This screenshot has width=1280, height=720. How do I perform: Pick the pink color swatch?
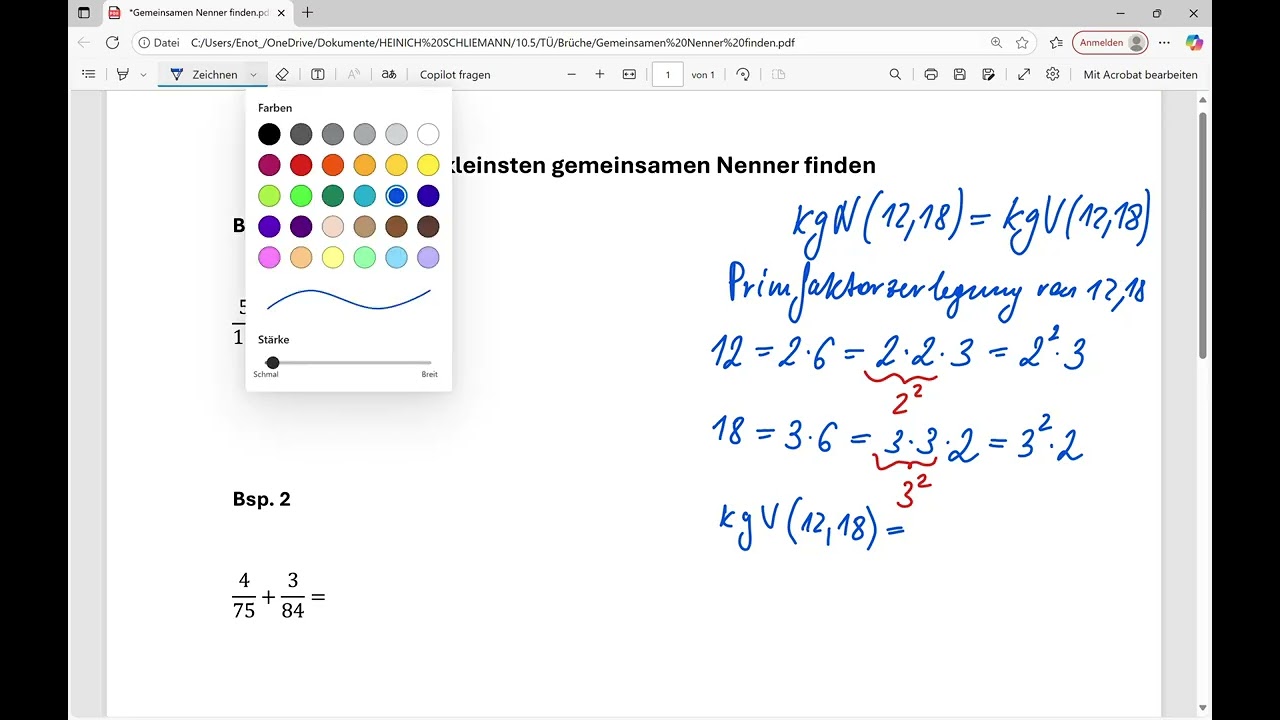click(269, 258)
